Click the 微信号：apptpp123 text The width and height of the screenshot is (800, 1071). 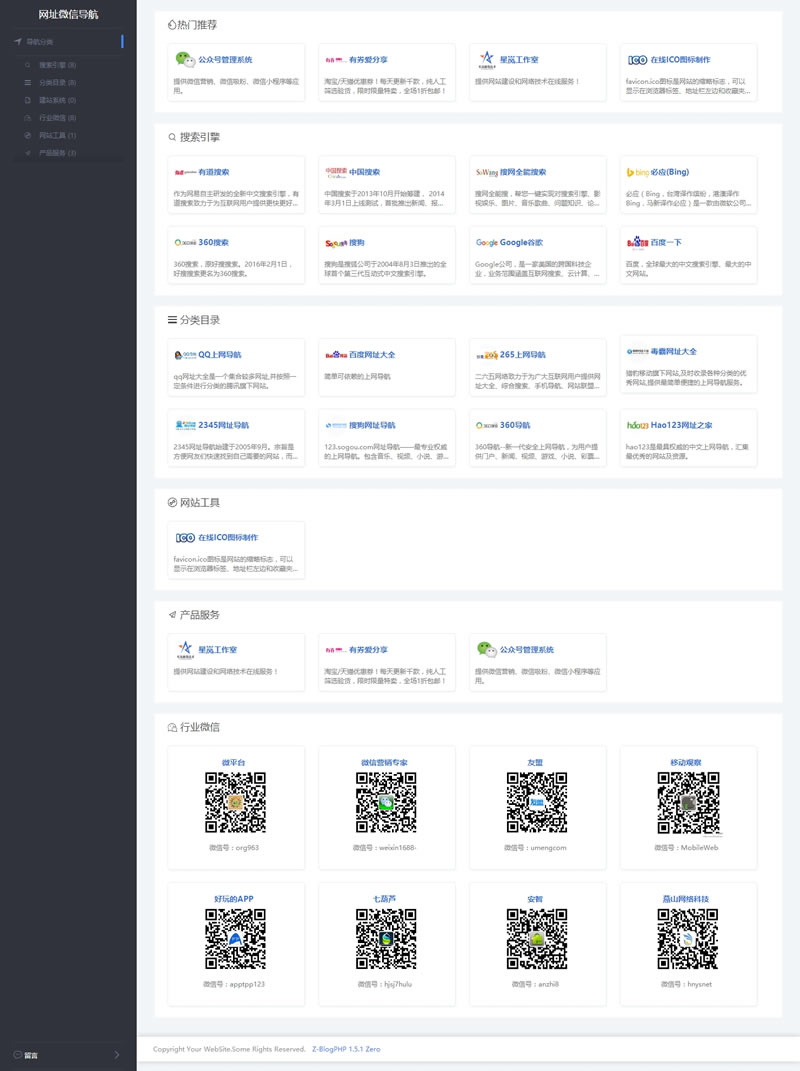[234, 984]
